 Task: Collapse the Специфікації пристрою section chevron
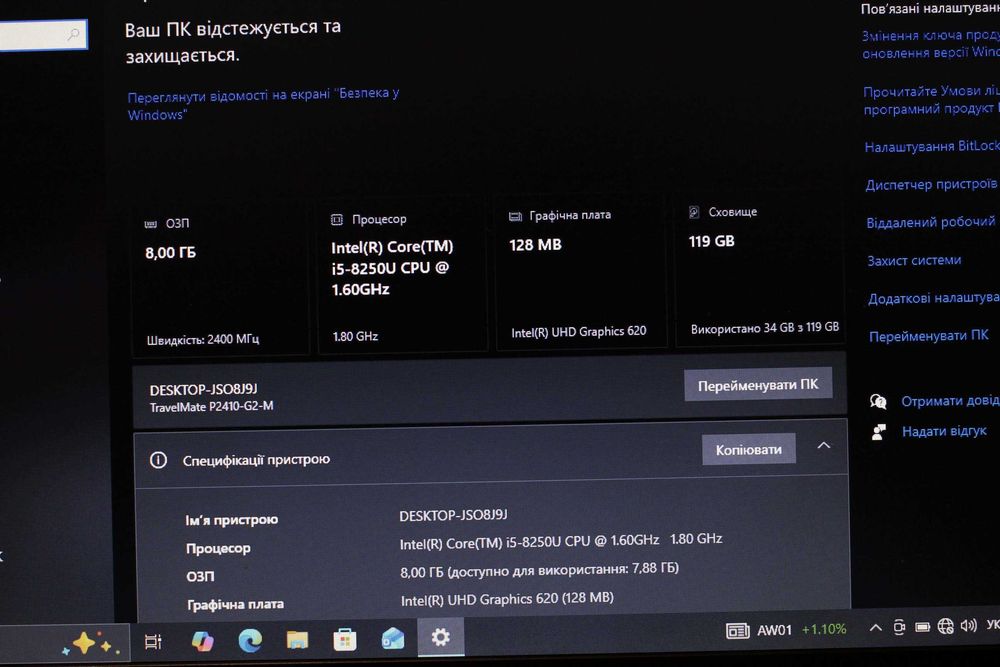click(824, 445)
